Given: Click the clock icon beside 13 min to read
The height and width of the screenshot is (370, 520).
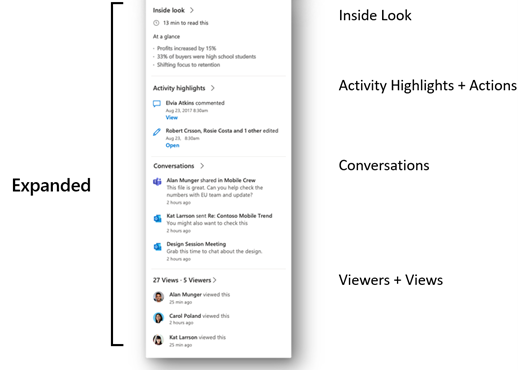Looking at the screenshot, I should [156, 23].
